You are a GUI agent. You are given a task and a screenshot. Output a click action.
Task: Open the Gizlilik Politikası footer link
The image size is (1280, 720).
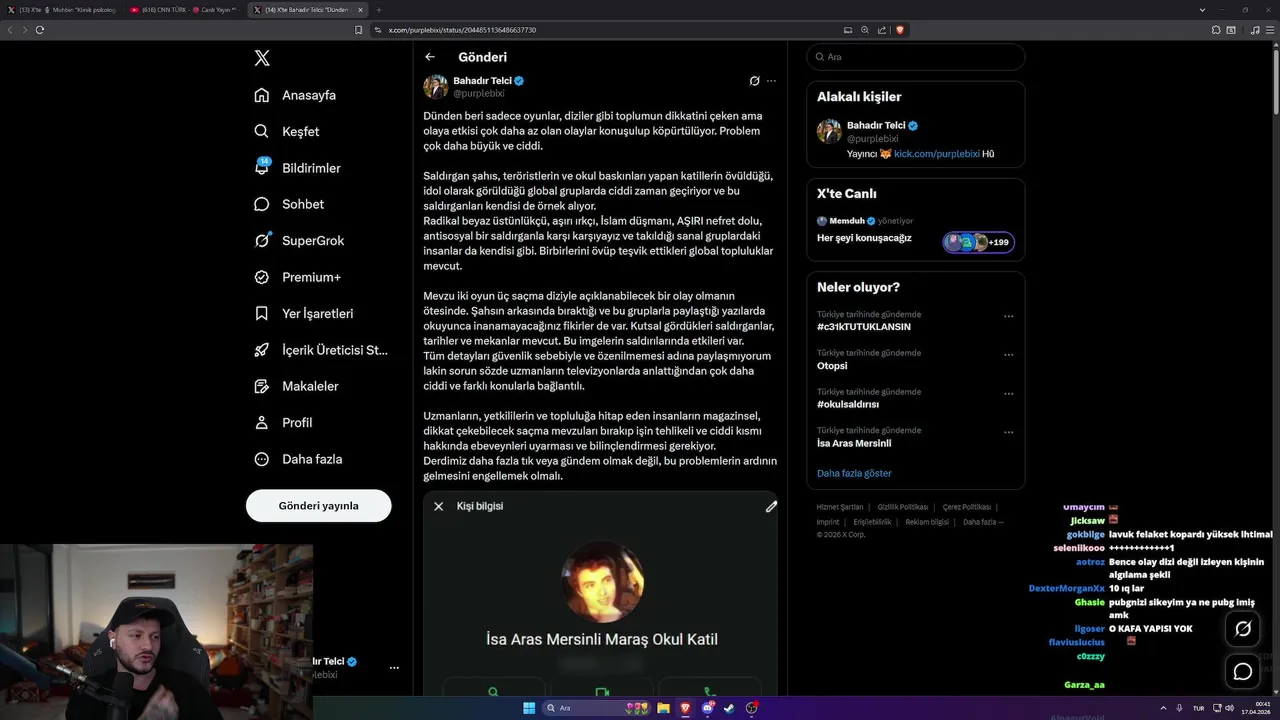903,507
